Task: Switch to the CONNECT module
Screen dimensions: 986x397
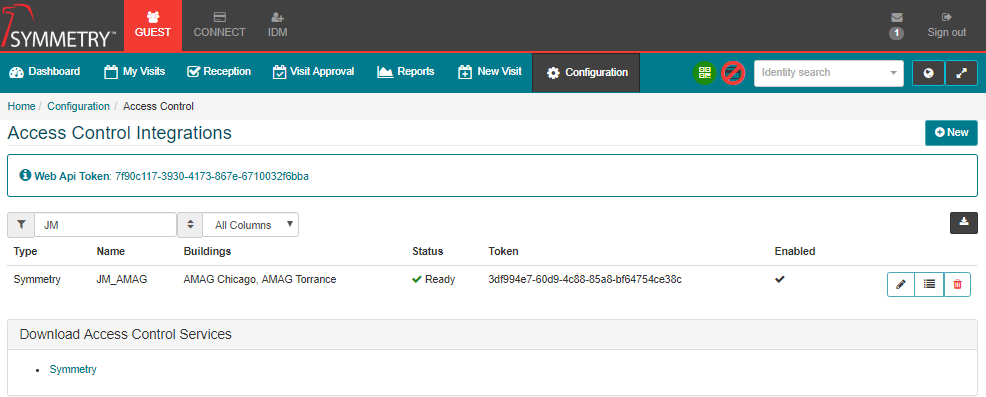Action: 219,25
